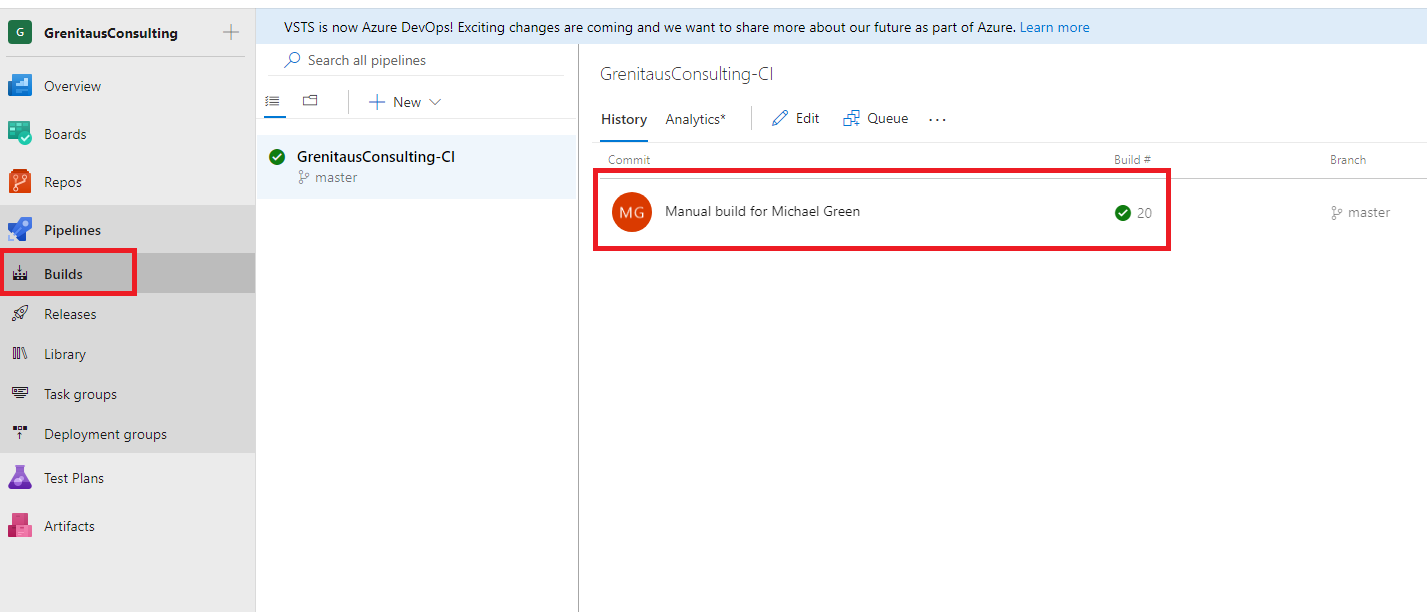Viewport: 1427px width, 612px height.
Task: Click the green G project avatar
Action: (x=20, y=32)
